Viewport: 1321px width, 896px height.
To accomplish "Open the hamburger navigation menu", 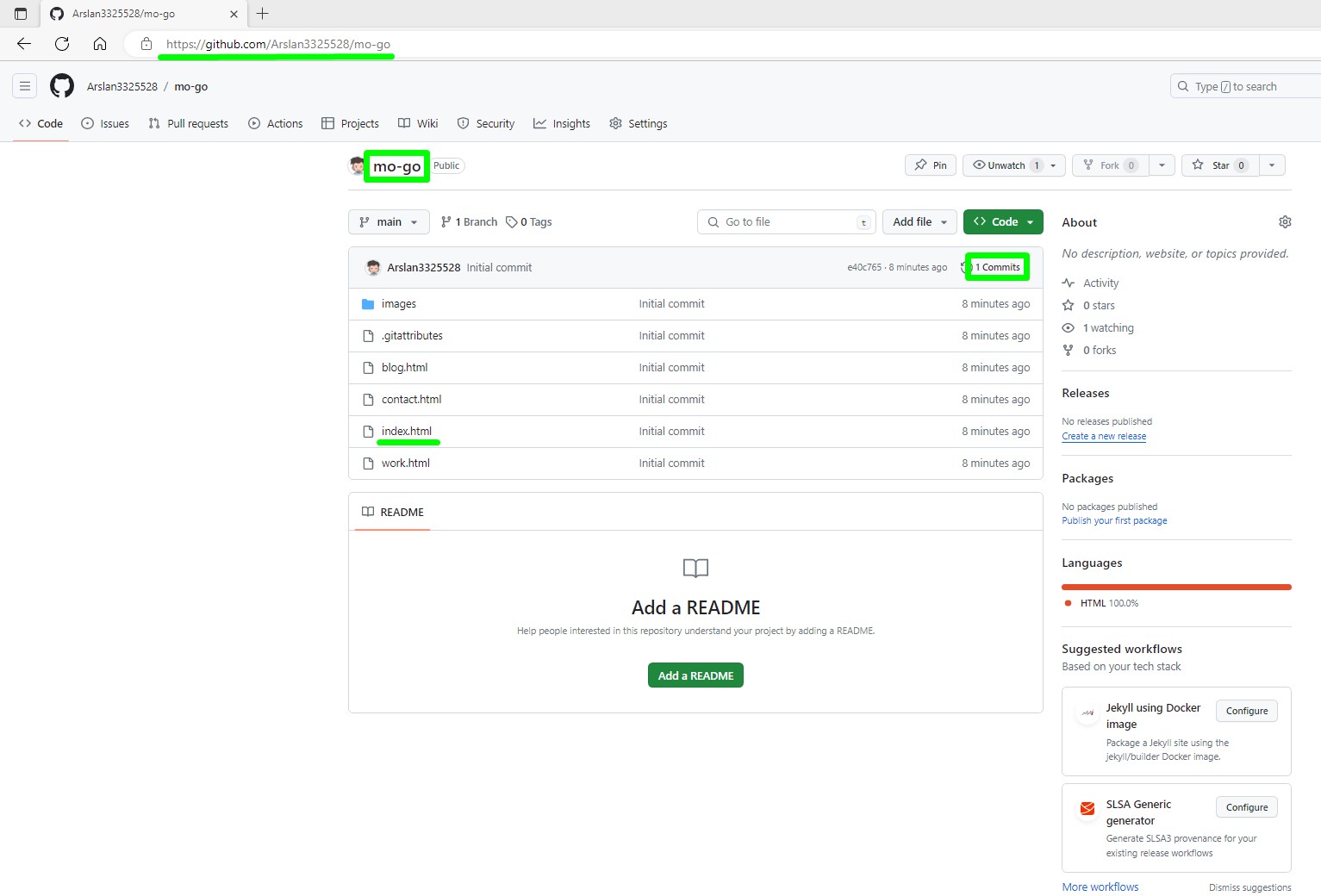I will (25, 86).
